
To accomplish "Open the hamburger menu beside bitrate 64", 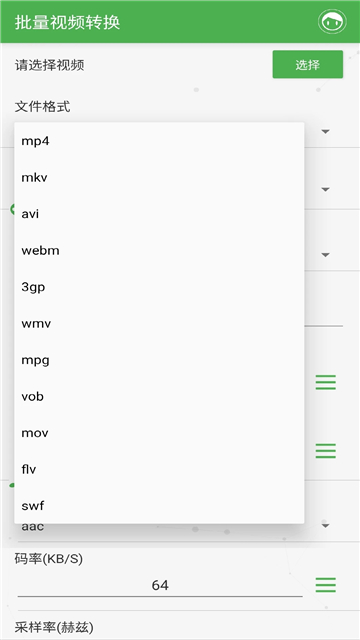I will point(326,585).
